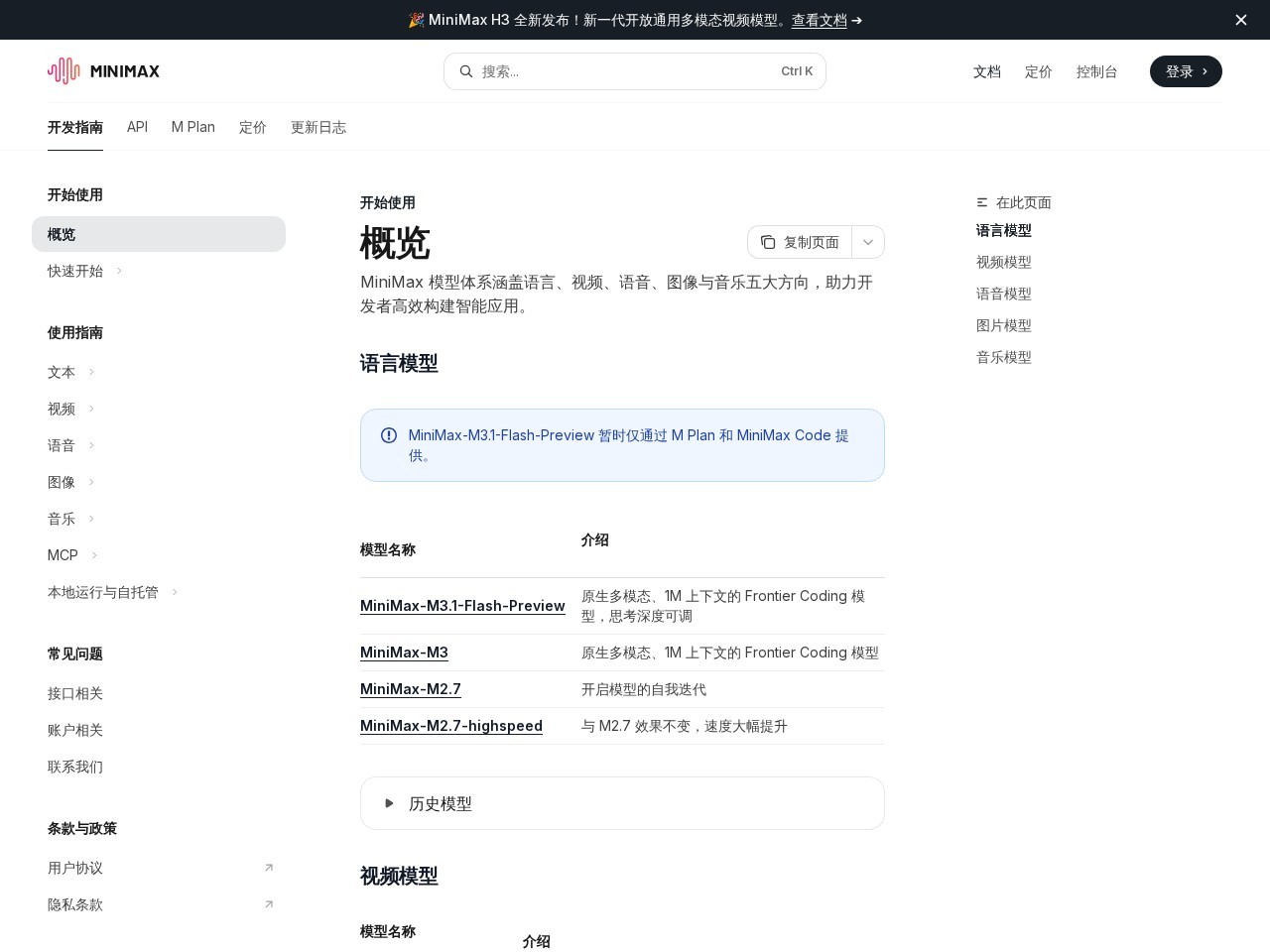This screenshot has width=1270, height=952.
Task: Open the 查看文档 banner link
Action: pos(819,20)
